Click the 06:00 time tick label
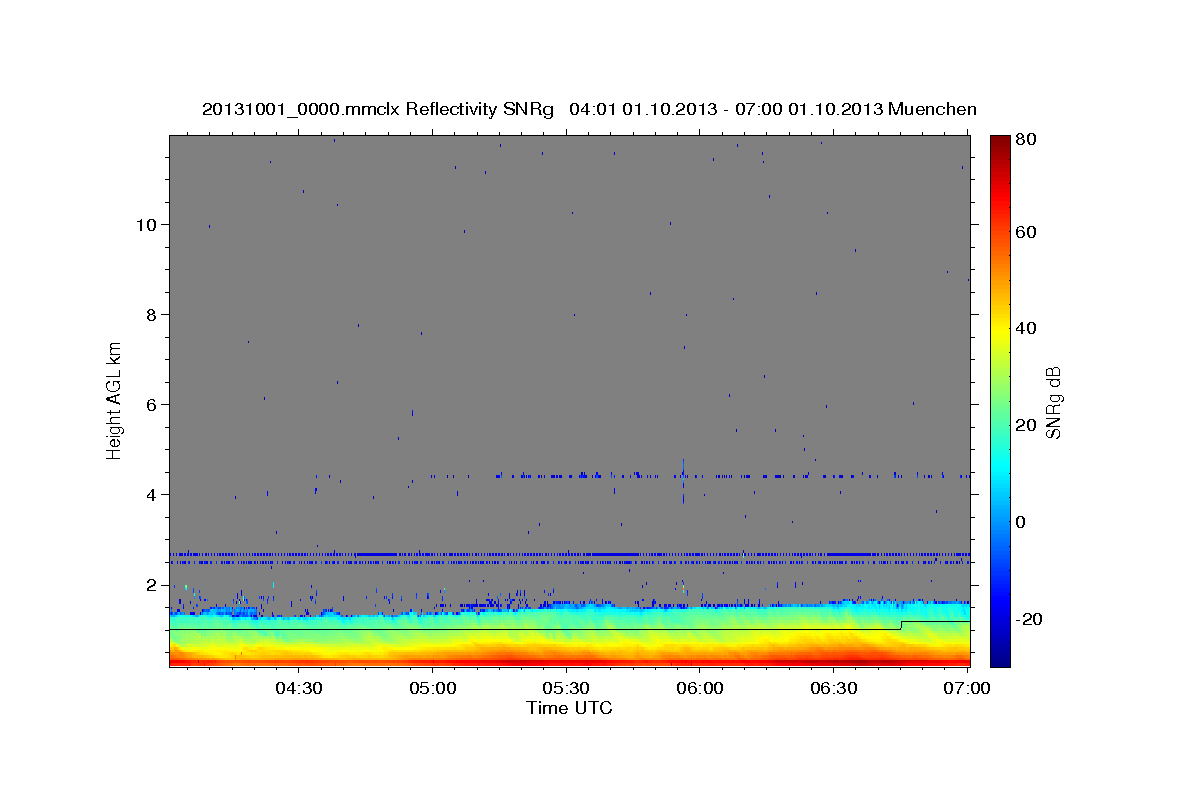 [700, 688]
